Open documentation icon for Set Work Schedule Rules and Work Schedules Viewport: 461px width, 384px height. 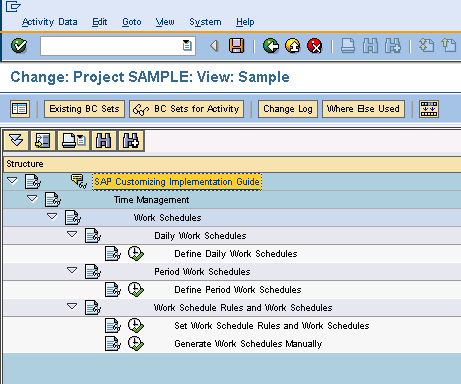[113, 326]
